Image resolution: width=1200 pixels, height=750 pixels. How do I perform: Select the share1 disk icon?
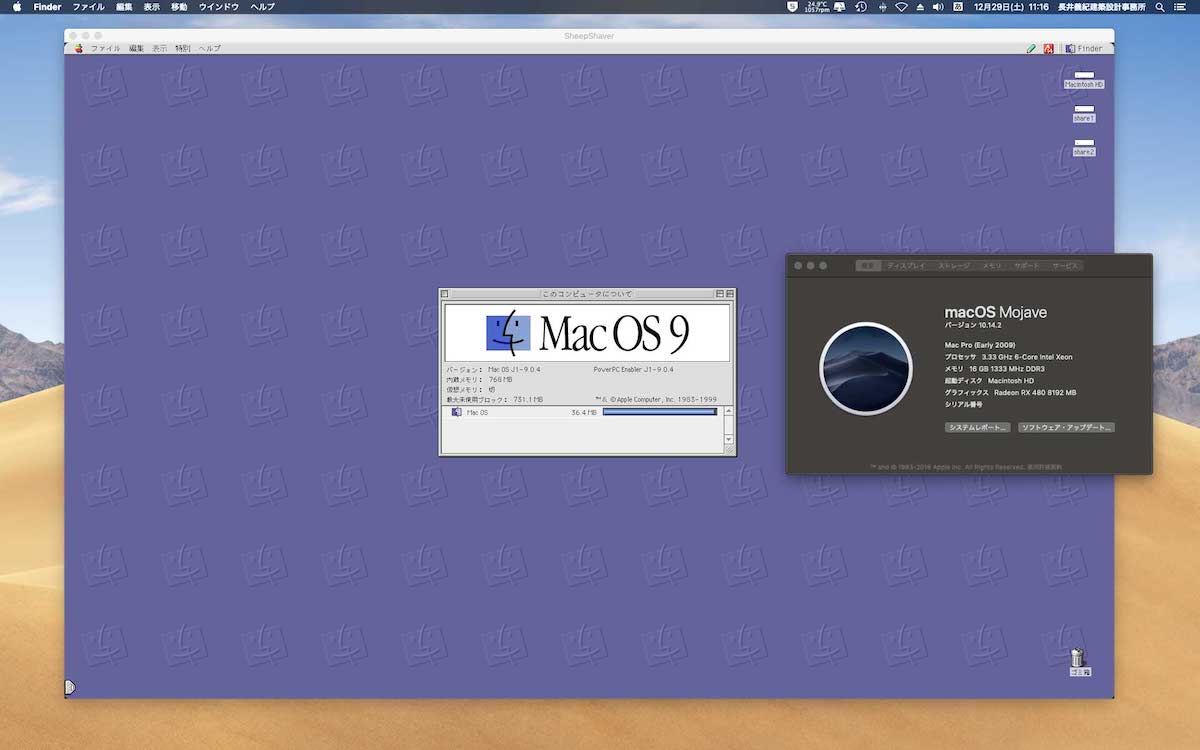(x=1084, y=113)
